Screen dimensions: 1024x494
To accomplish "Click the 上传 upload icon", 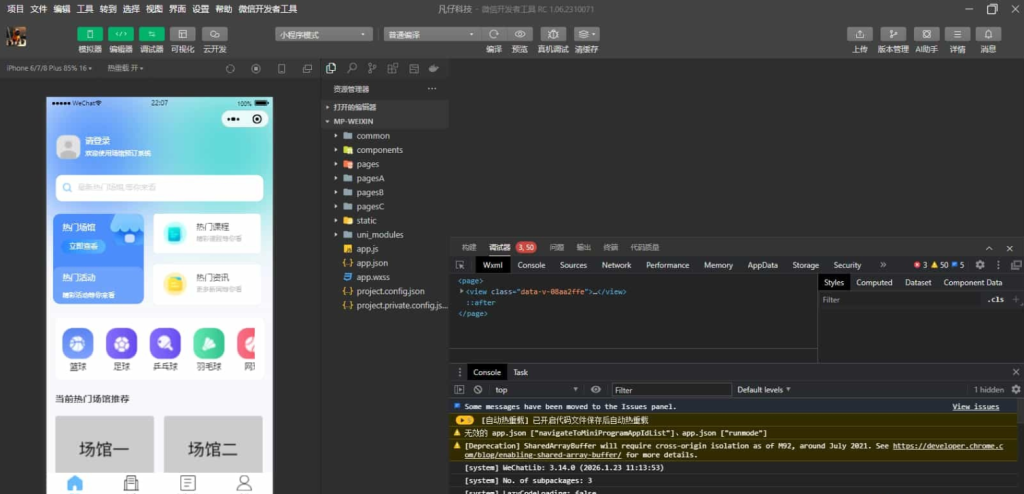I will [860, 34].
